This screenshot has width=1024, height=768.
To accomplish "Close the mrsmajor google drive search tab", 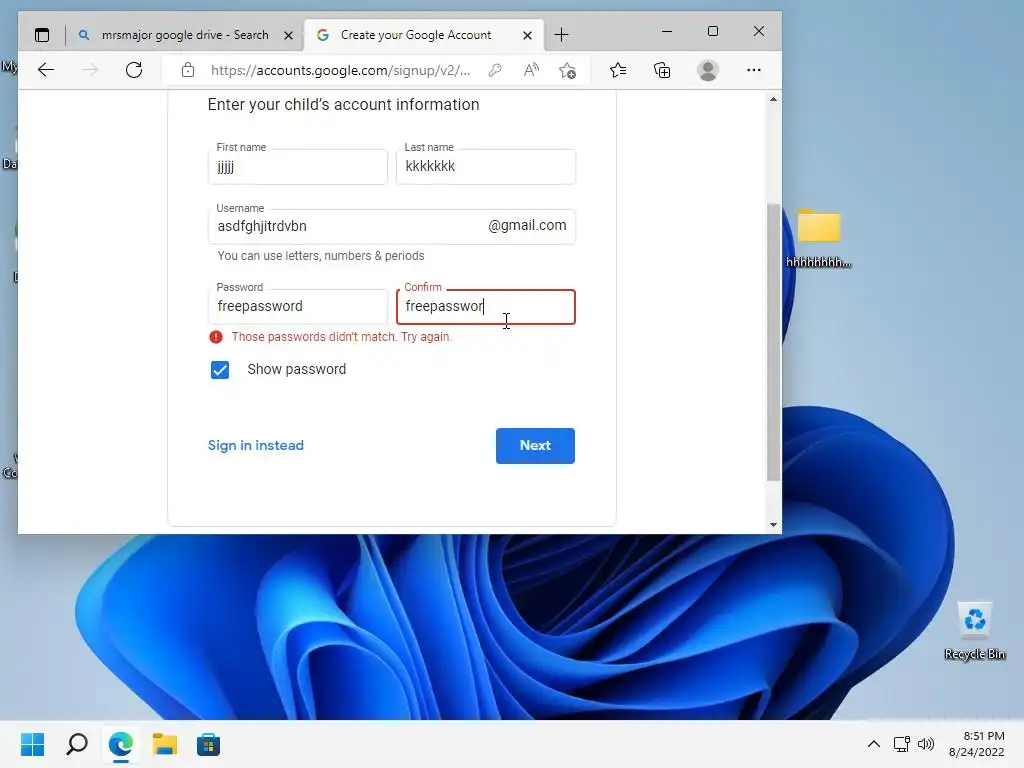I will 288,35.
